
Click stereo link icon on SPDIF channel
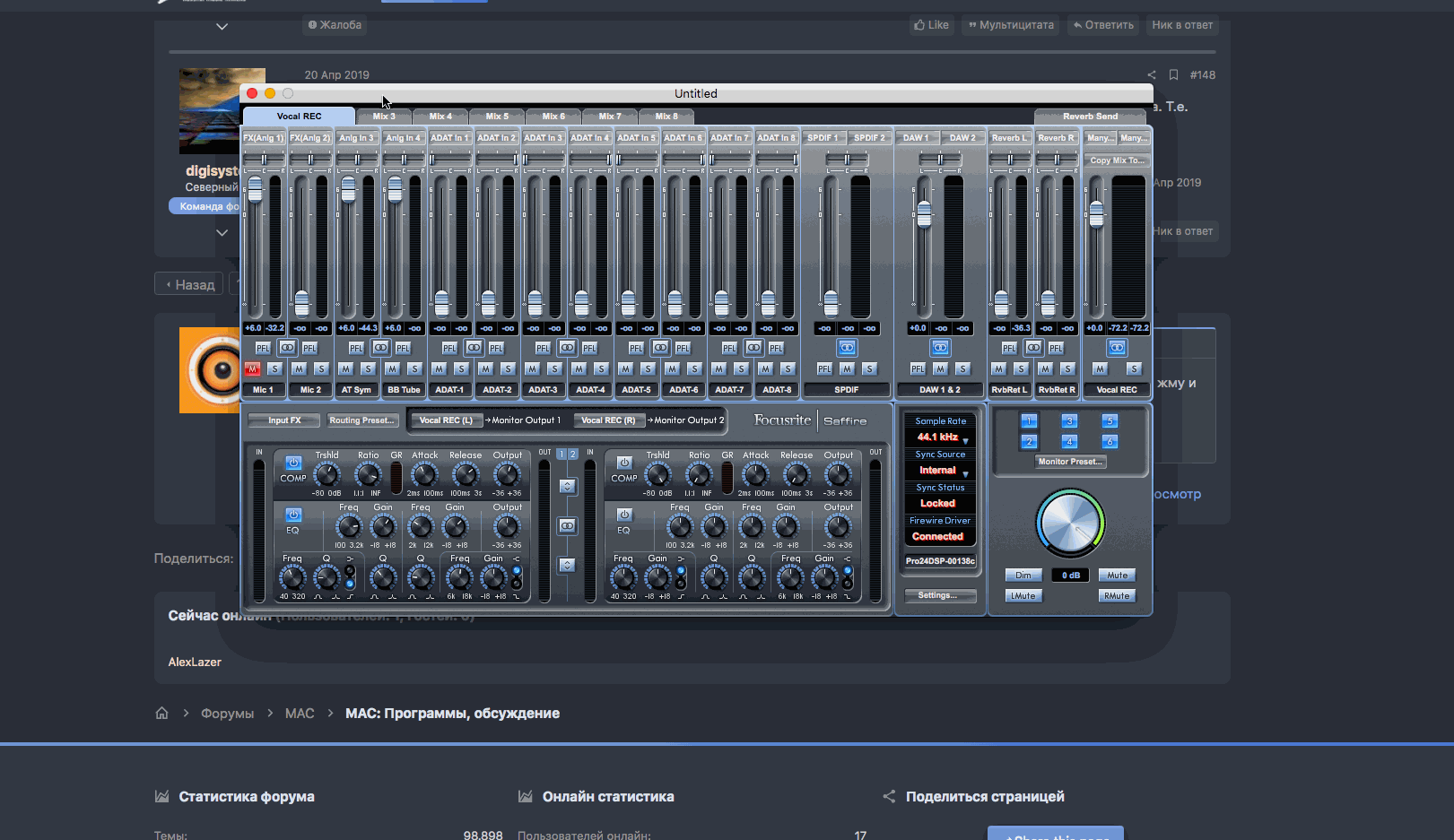tap(847, 347)
